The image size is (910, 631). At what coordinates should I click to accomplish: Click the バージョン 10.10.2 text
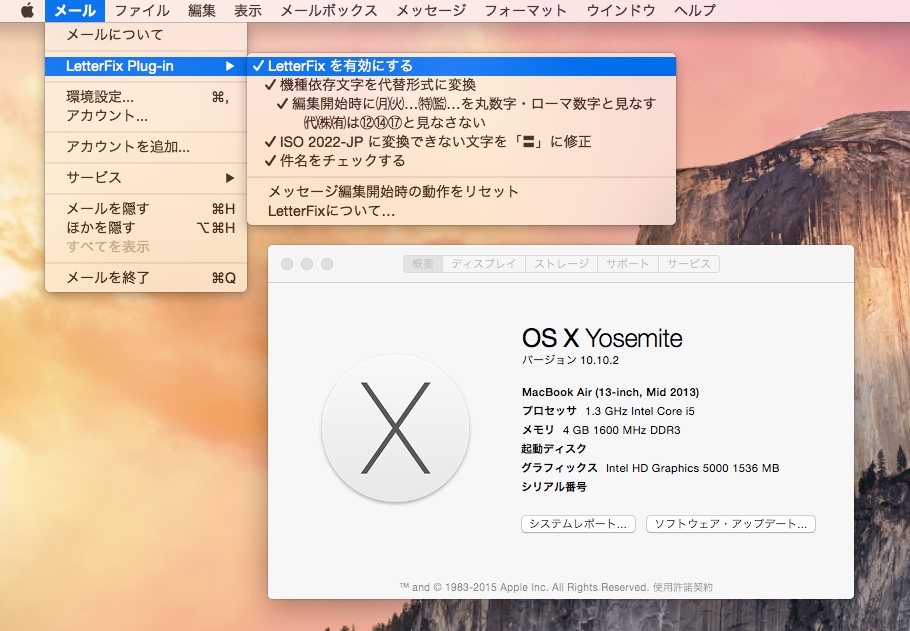pos(570,360)
